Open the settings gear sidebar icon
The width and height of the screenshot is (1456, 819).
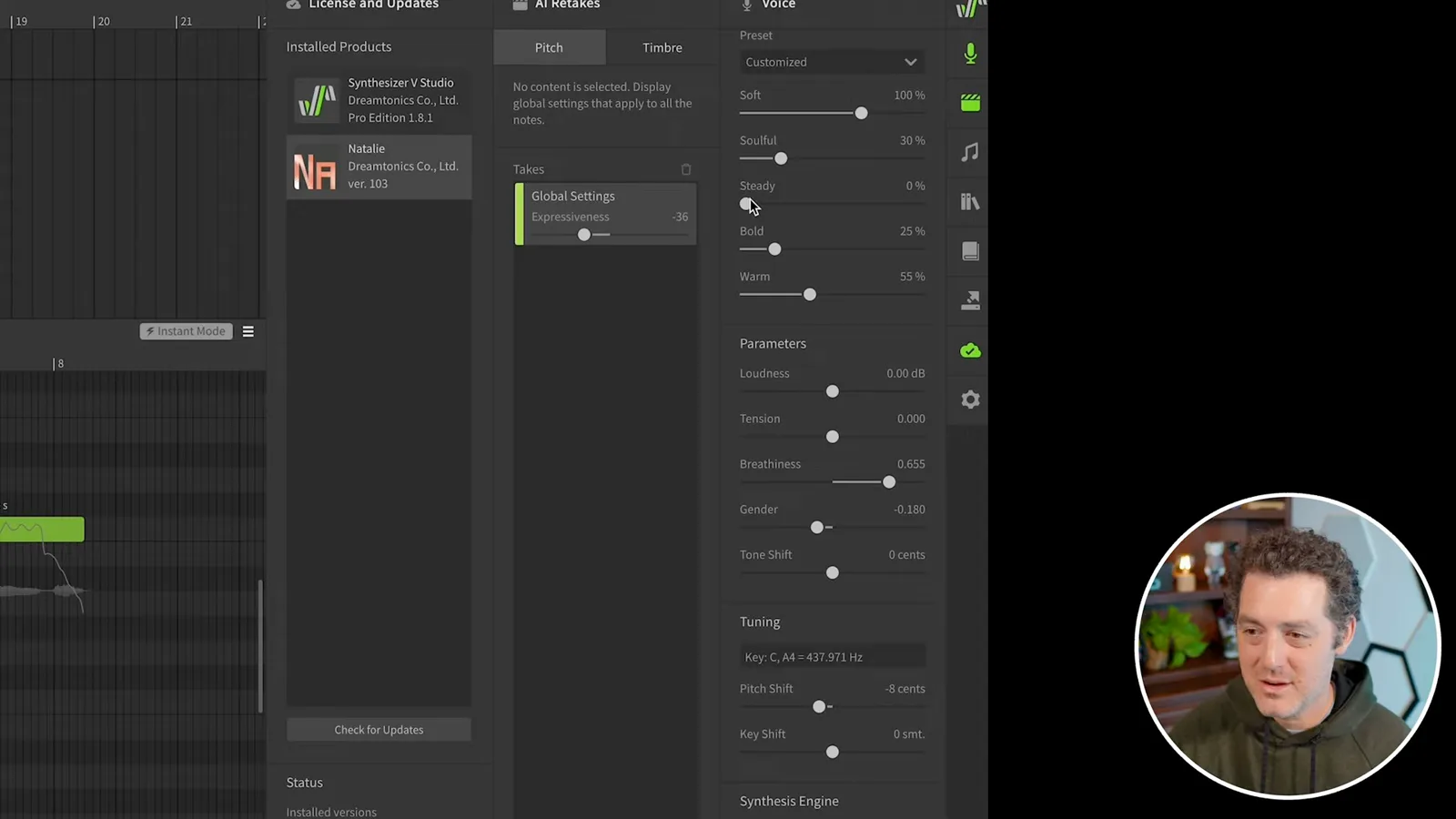click(x=970, y=399)
